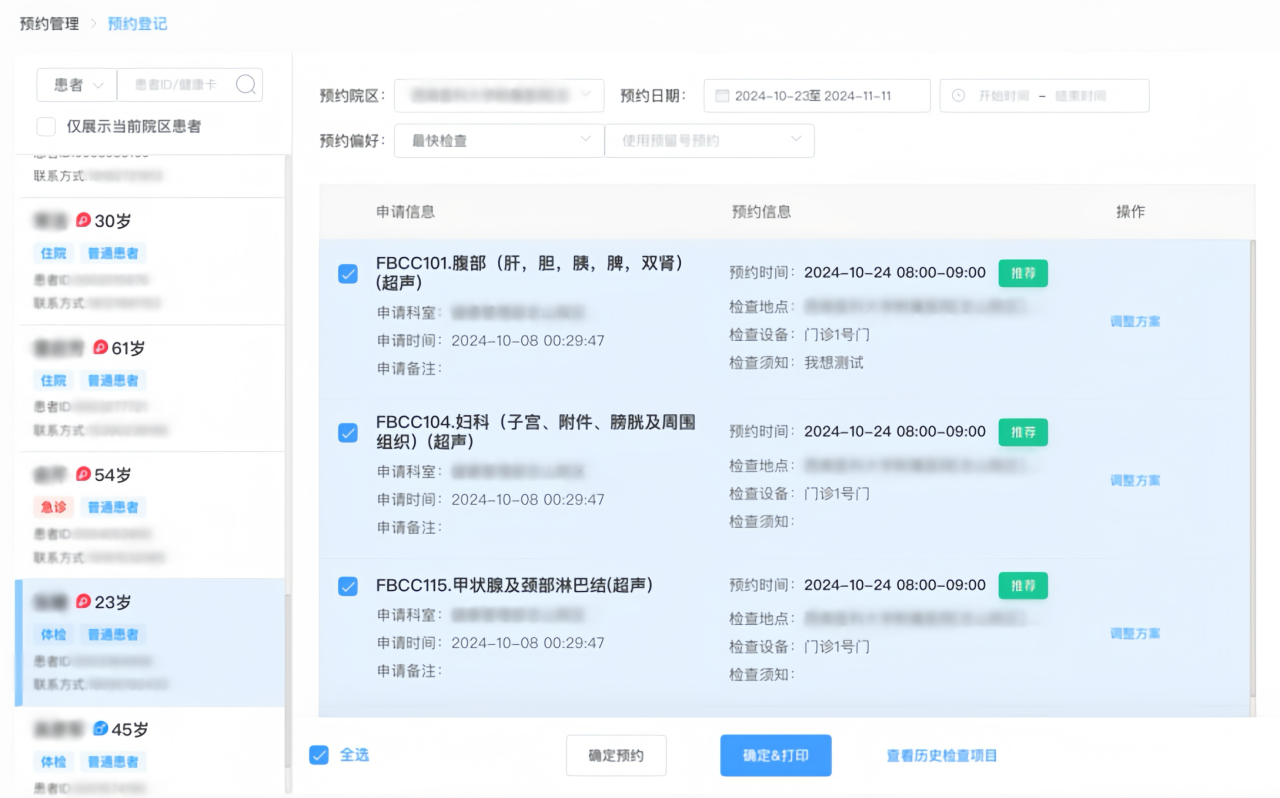
Task: Click the 确定&打印 button
Action: 776,755
